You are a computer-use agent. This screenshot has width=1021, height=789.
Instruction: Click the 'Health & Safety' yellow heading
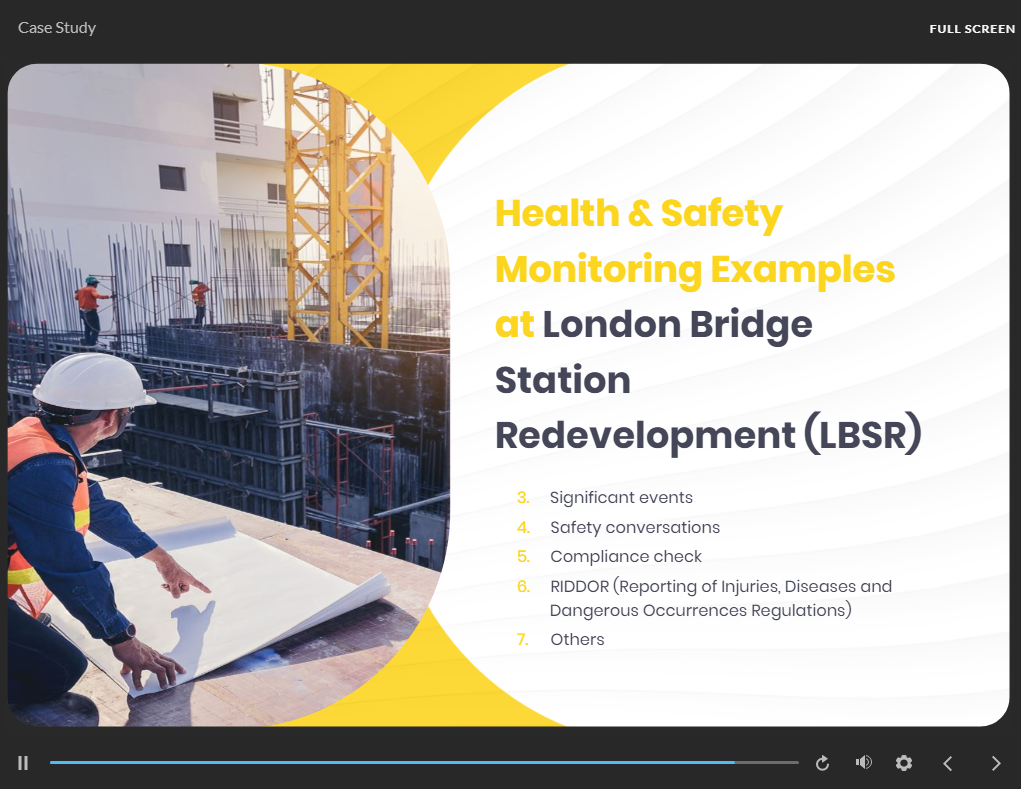pyautogui.click(x=638, y=214)
